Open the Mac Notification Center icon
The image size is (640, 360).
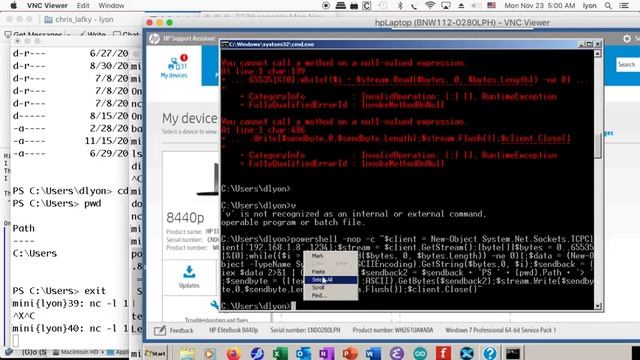(624, 6)
